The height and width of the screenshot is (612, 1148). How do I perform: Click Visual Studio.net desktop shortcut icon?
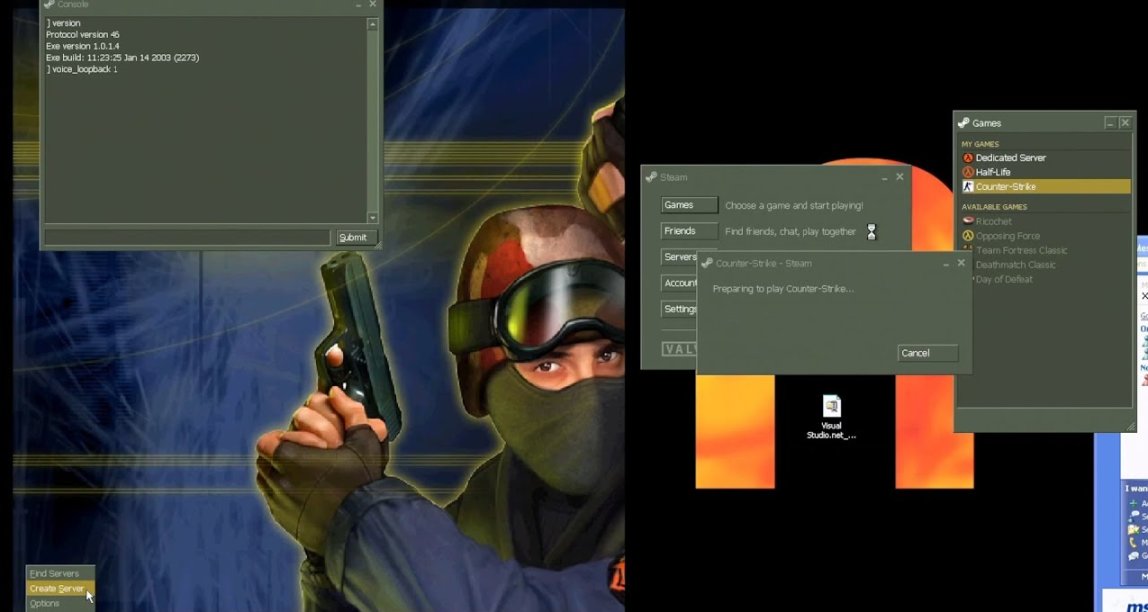pos(831,406)
